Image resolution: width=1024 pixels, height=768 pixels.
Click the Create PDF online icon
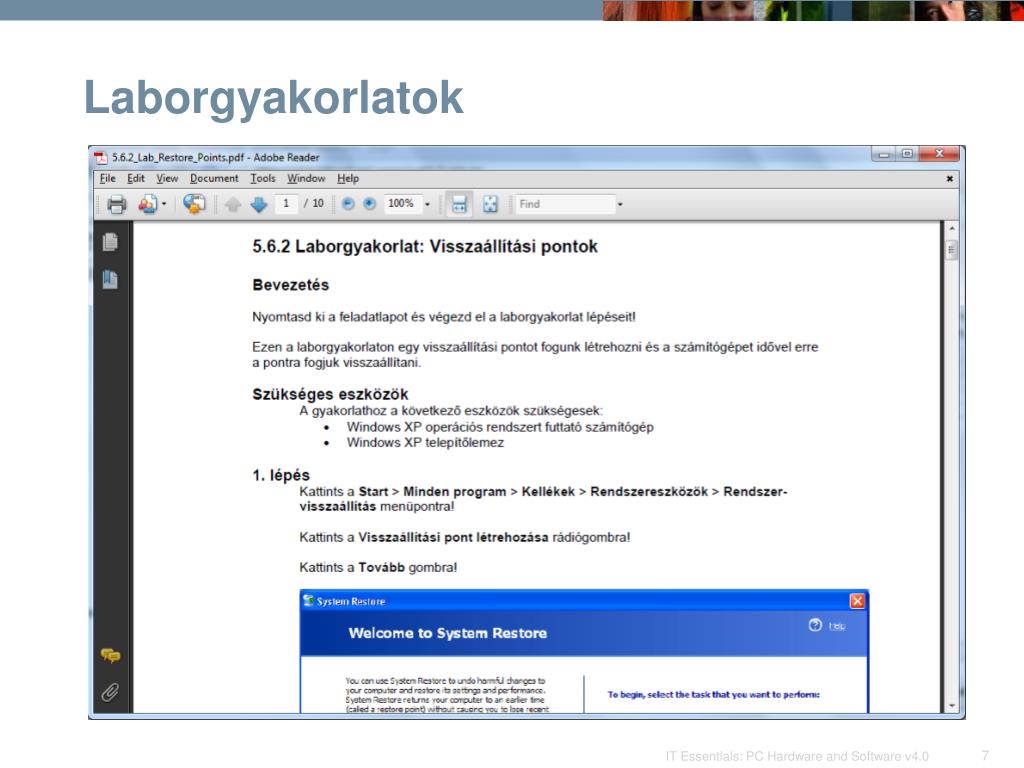coord(148,204)
